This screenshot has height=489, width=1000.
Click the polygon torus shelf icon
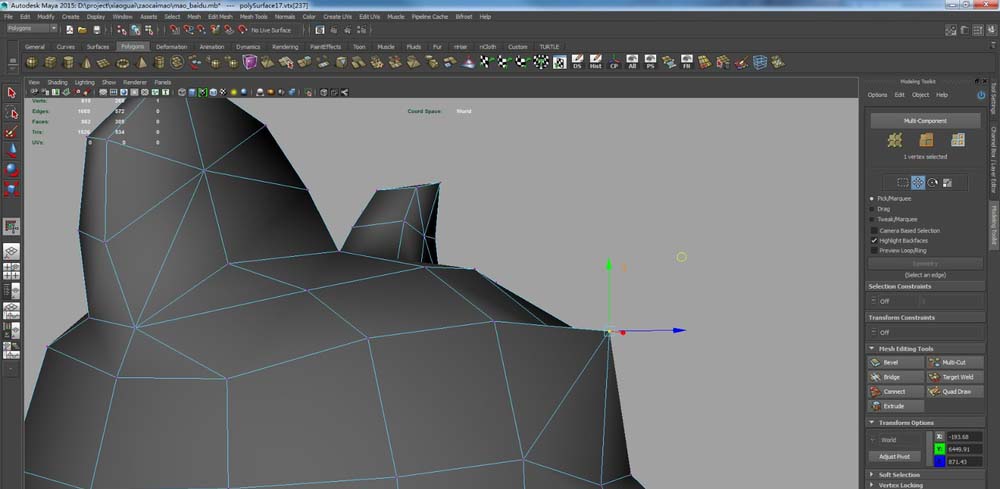[x=122, y=62]
